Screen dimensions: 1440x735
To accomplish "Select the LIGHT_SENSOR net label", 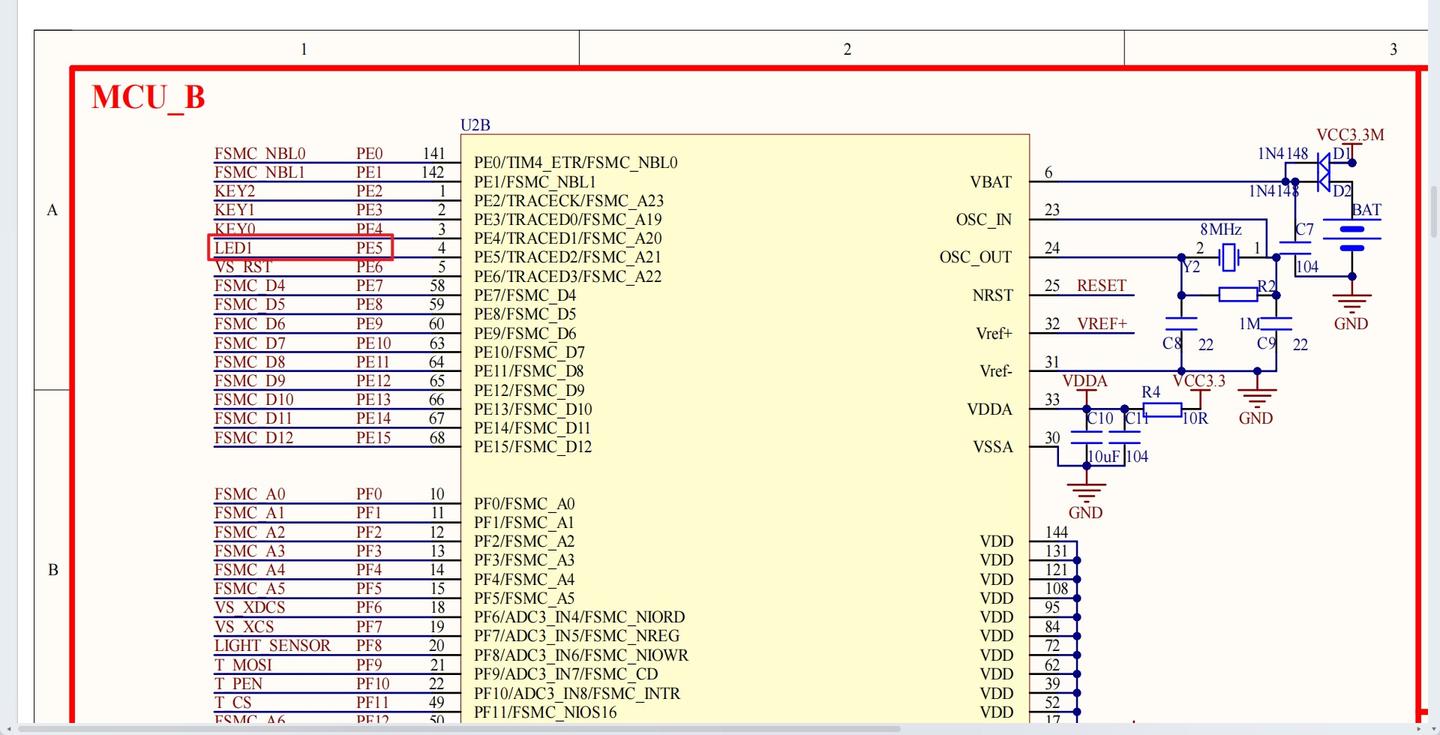I will click(272, 646).
